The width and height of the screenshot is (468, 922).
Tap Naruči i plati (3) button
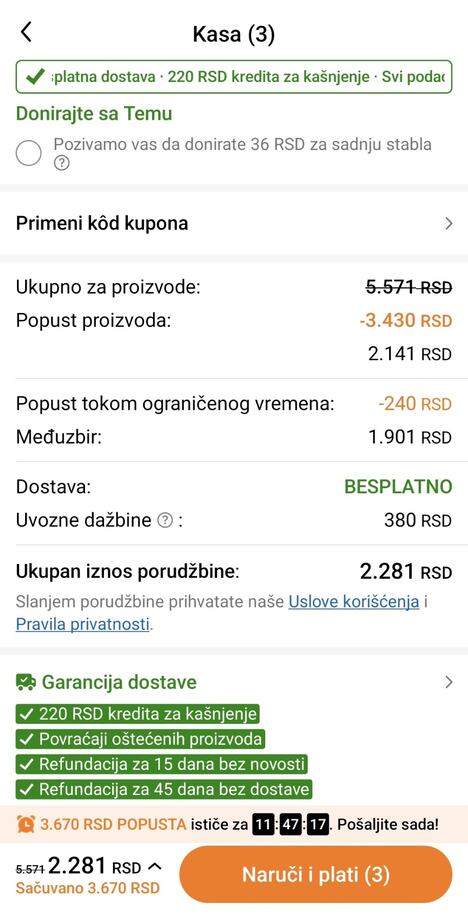click(x=316, y=875)
